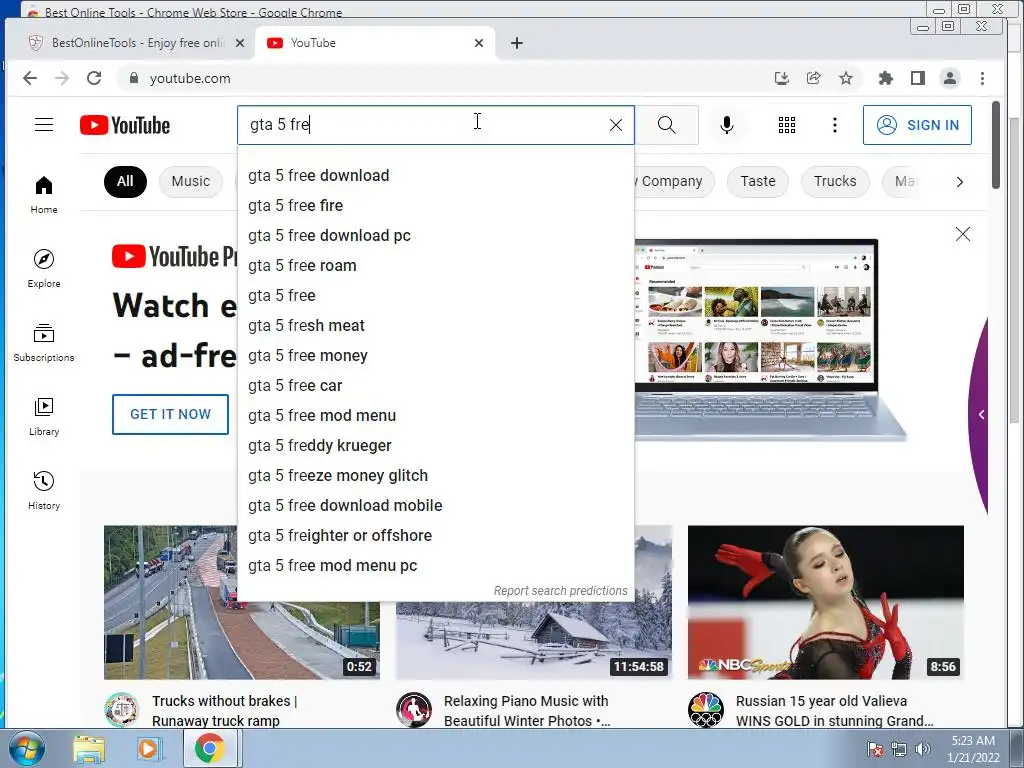Choose suggestion 'gta 5 free car'
1024x768 pixels.
click(x=435, y=386)
